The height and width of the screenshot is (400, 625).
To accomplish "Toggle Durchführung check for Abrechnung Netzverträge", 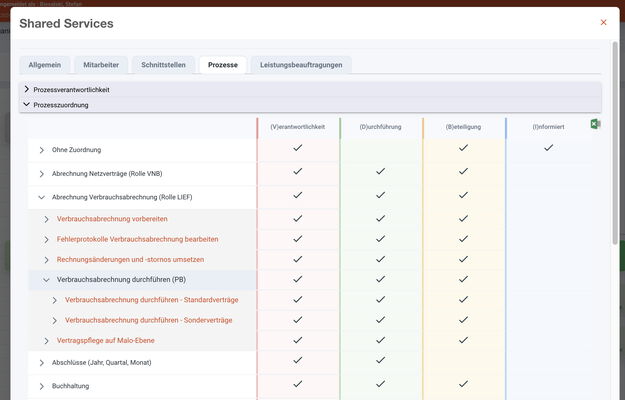I will coord(380,171).
